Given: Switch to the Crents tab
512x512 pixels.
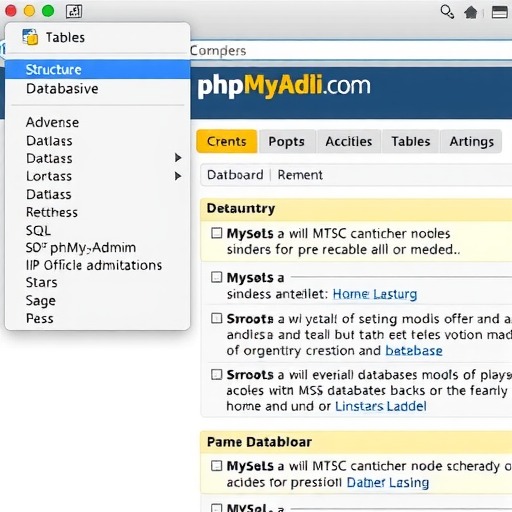Looking at the screenshot, I should pos(227,141).
